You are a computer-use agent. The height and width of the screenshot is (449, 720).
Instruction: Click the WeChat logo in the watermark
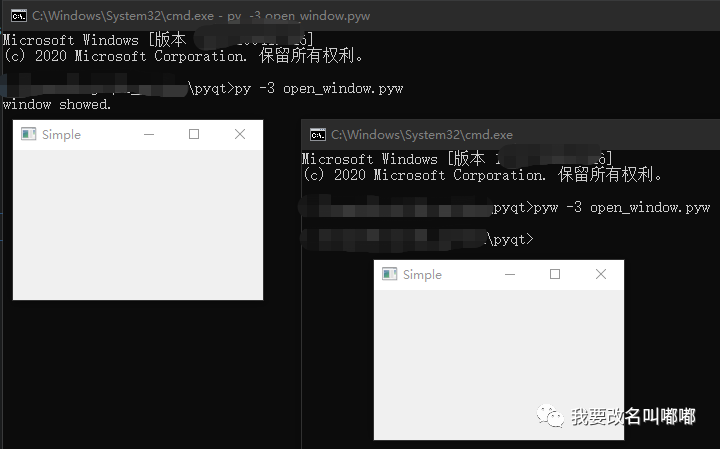coord(549,416)
